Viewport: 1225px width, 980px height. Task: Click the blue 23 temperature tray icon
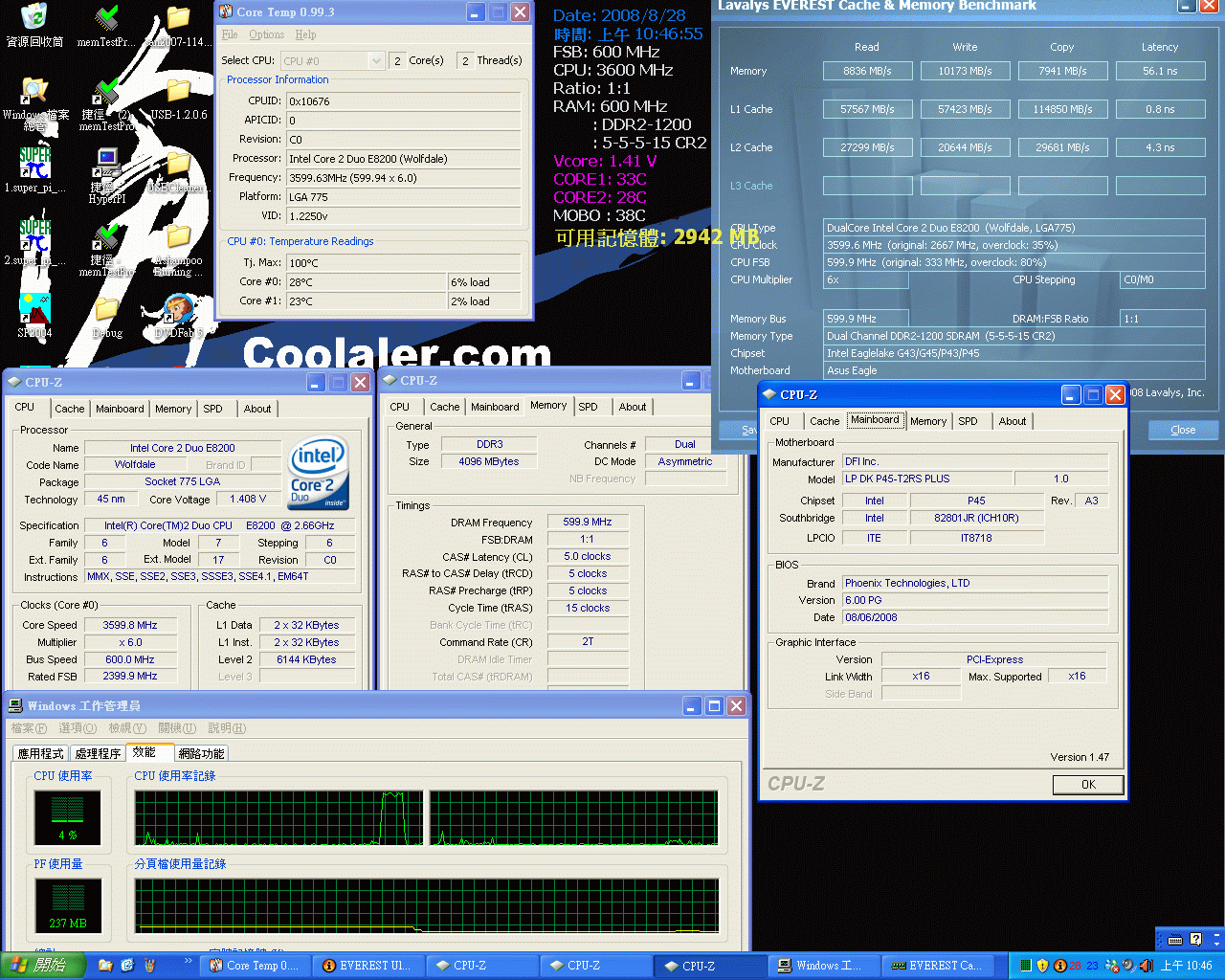click(1092, 966)
